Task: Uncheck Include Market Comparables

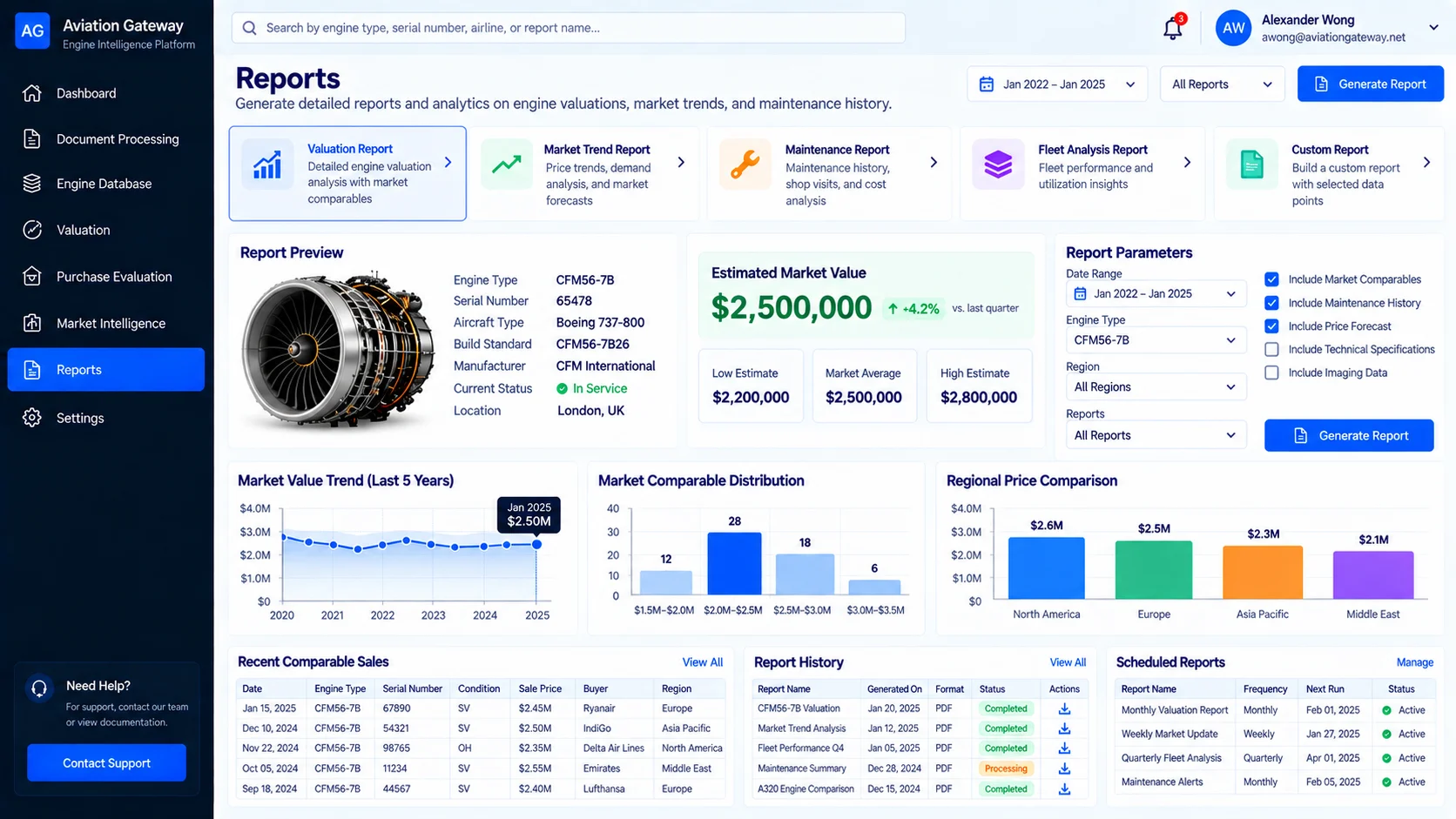Action: coord(1271,279)
